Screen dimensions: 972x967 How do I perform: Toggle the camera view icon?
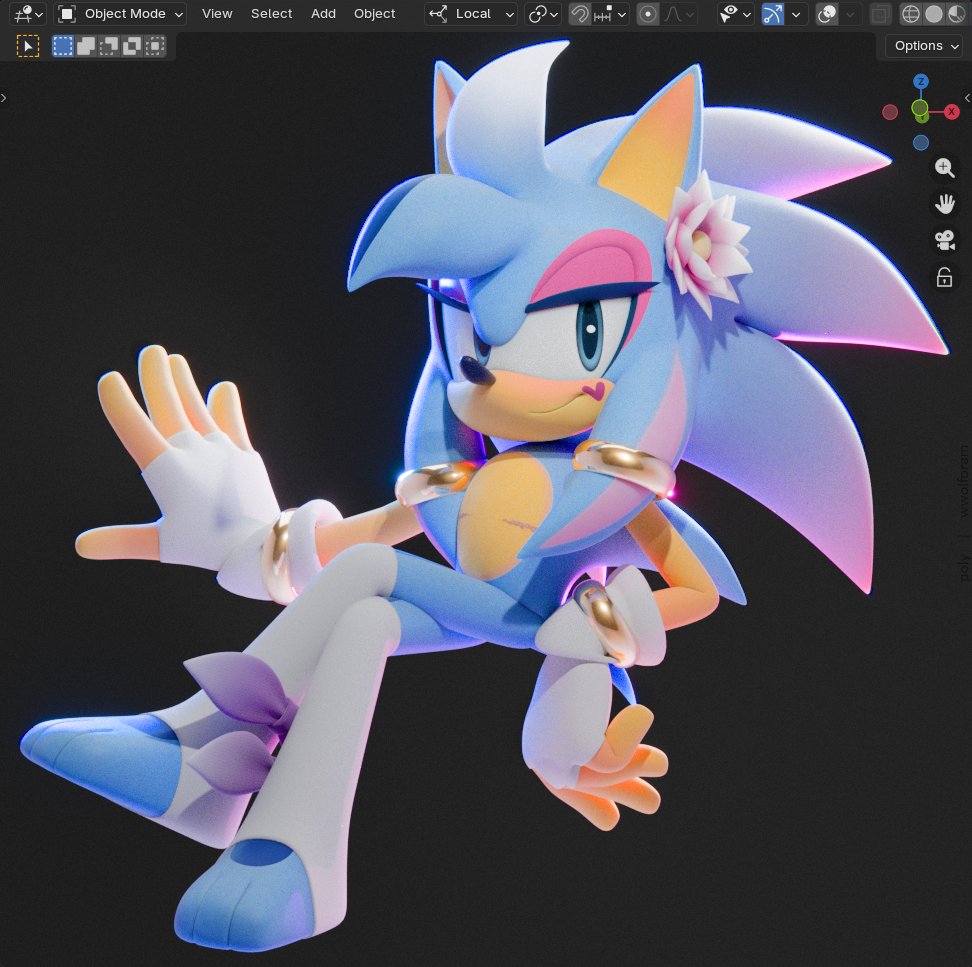(944, 241)
